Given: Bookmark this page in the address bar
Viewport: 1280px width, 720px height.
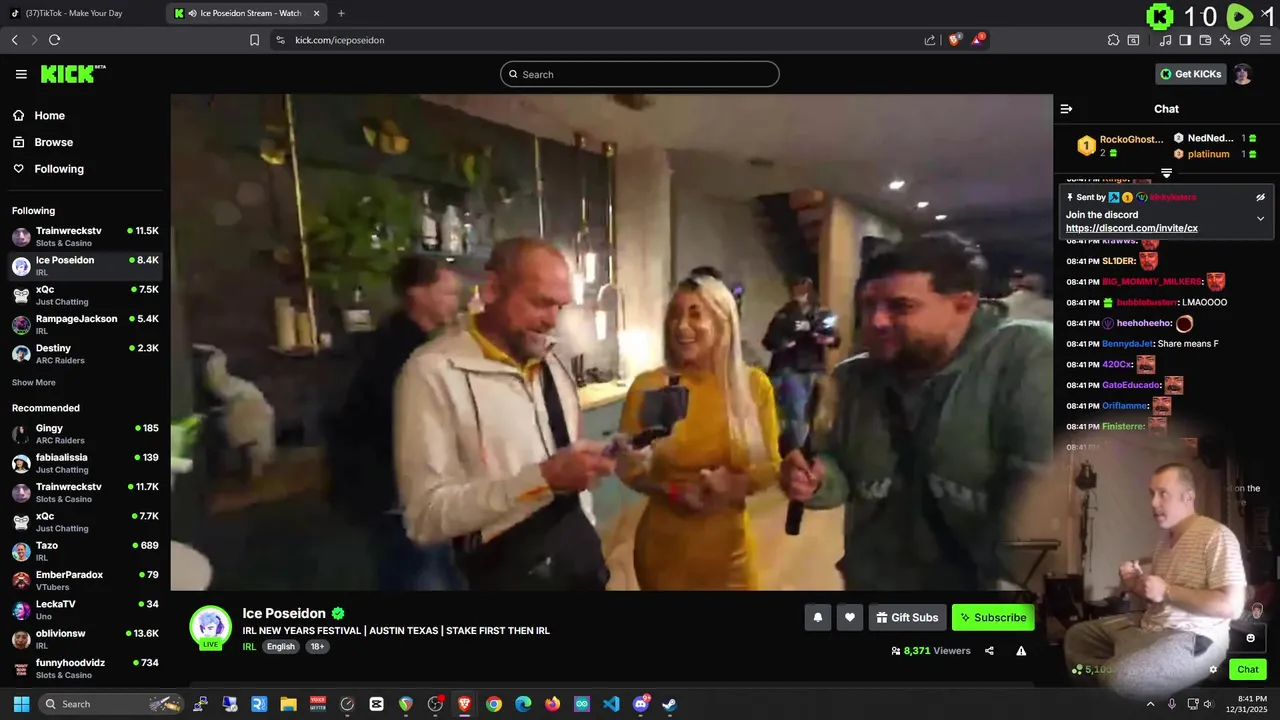Looking at the screenshot, I should [254, 40].
